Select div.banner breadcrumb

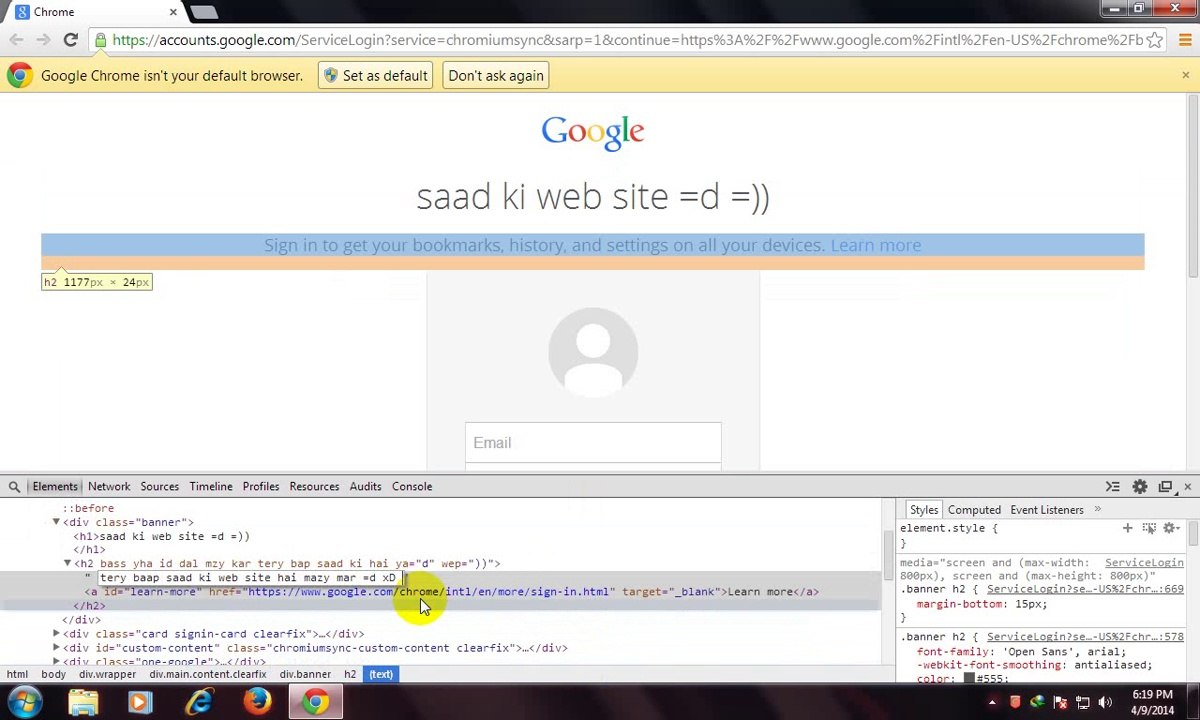click(305, 674)
